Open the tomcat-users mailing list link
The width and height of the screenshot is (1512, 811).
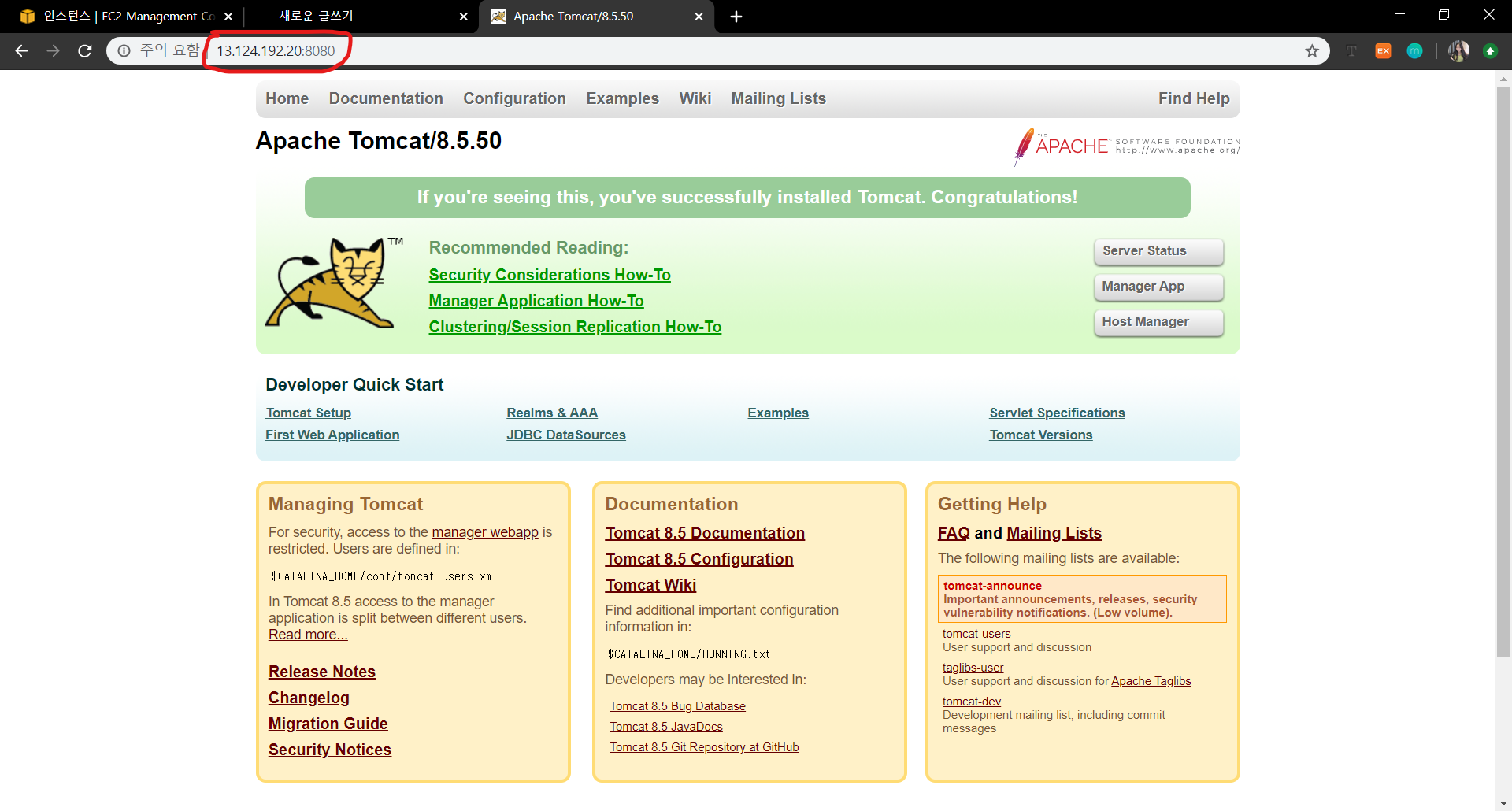976,634
